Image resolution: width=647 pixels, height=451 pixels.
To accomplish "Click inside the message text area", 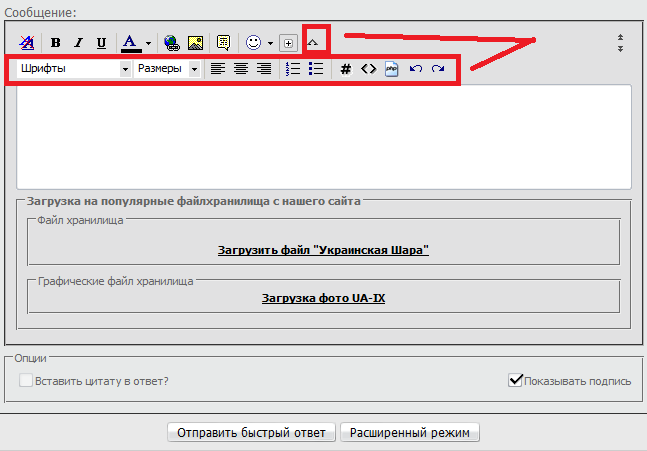I will [324, 137].
